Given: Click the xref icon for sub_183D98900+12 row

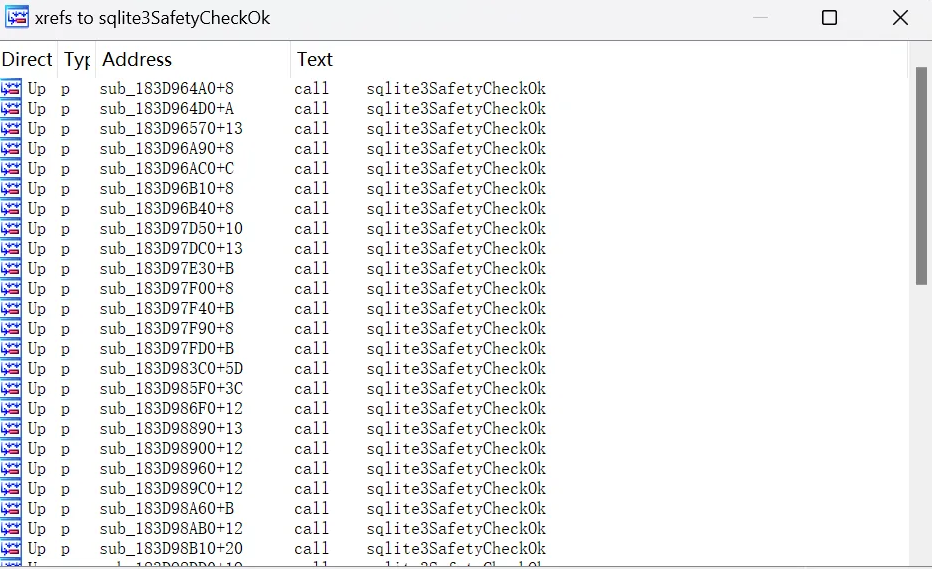Looking at the screenshot, I should tap(11, 448).
